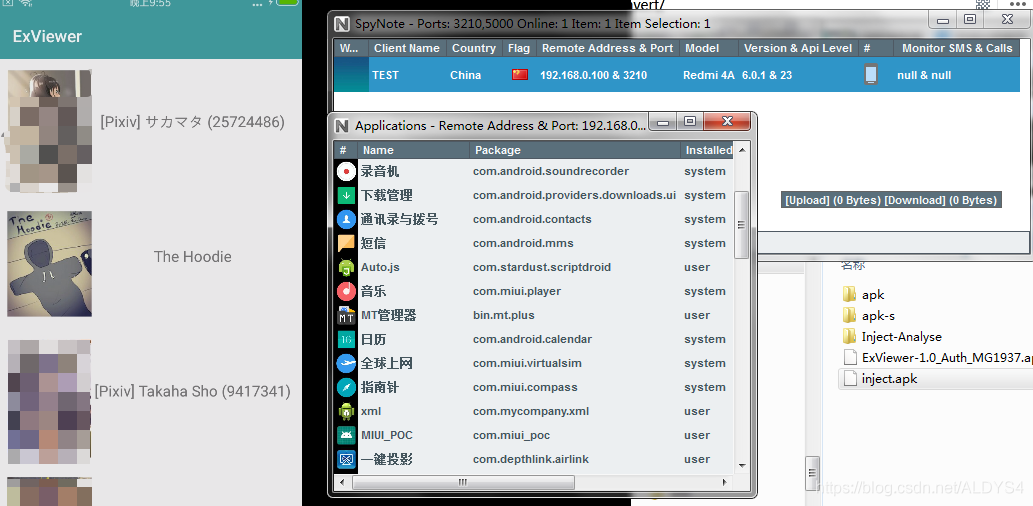Click the scroll up arrow in Applications list

(x=741, y=150)
